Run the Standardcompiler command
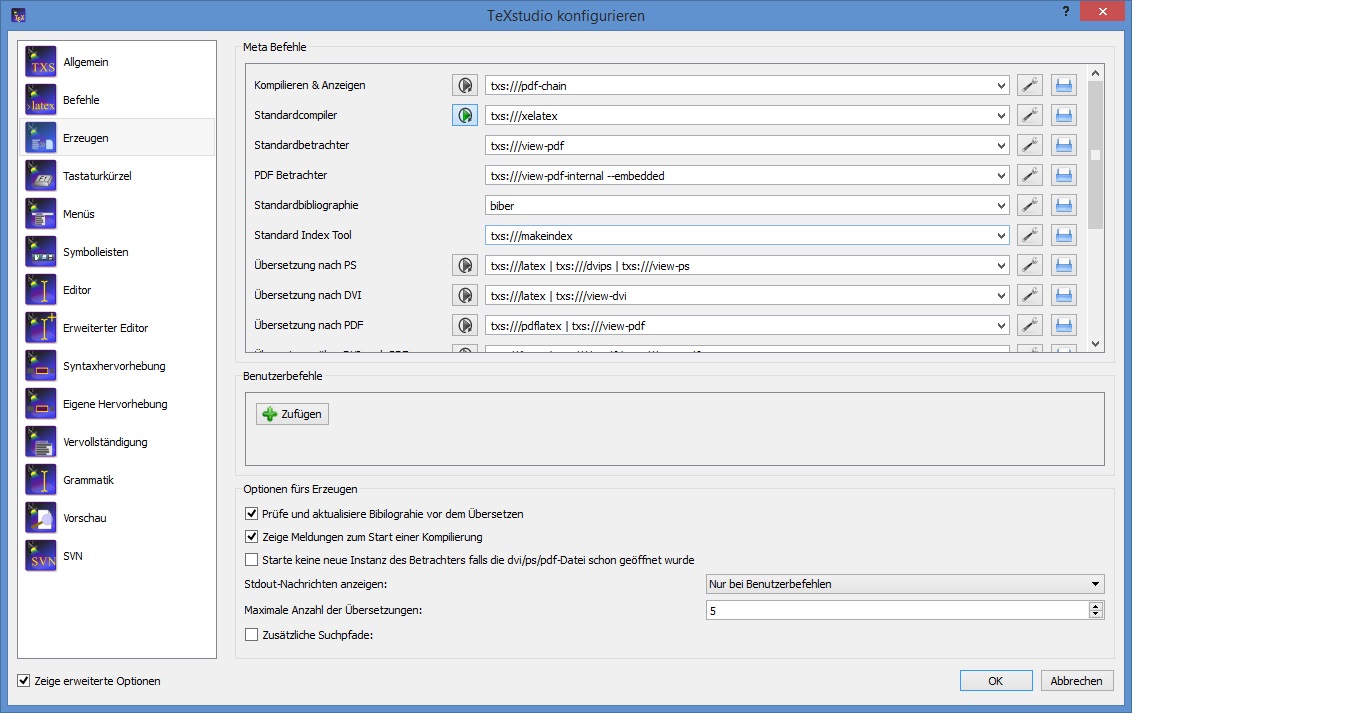Viewport: 1360px width, 713px height. [x=465, y=116]
